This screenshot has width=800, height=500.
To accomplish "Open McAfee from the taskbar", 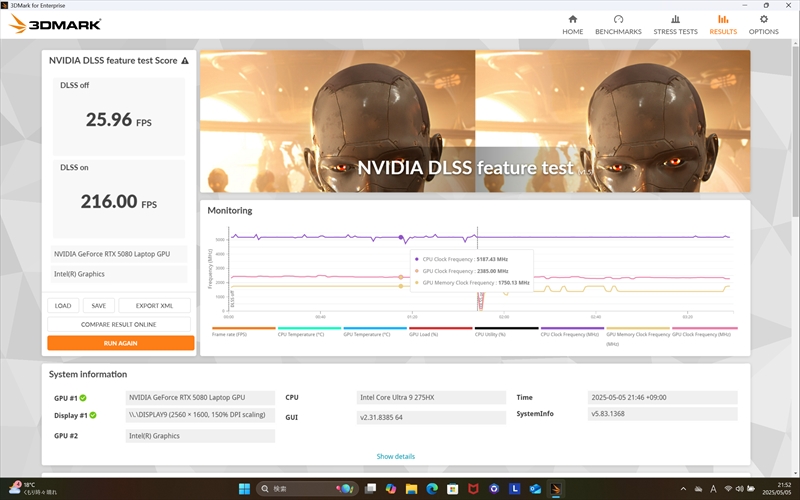I will pyautogui.click(x=473, y=489).
